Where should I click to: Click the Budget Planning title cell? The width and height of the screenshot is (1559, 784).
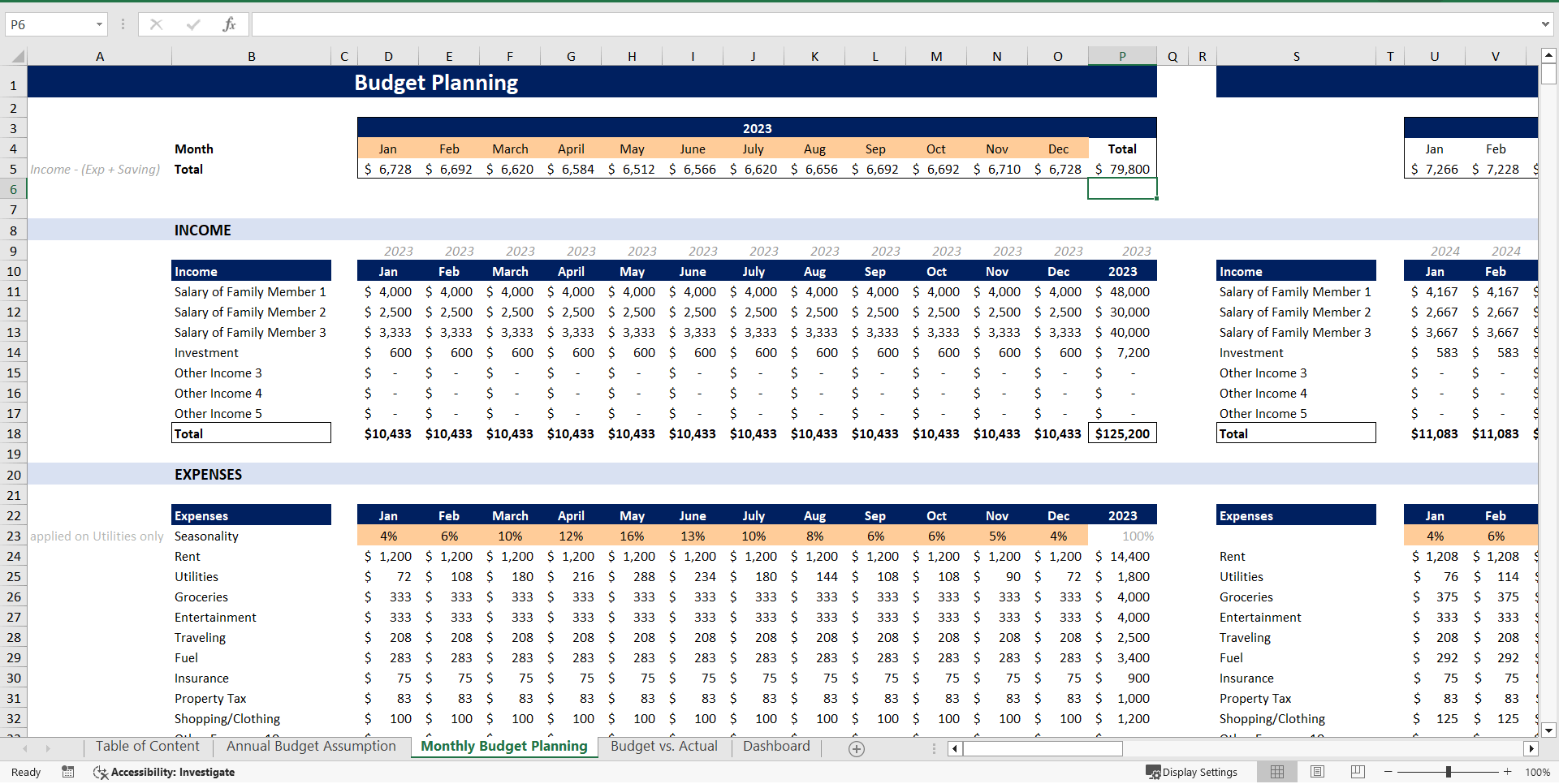click(x=436, y=83)
